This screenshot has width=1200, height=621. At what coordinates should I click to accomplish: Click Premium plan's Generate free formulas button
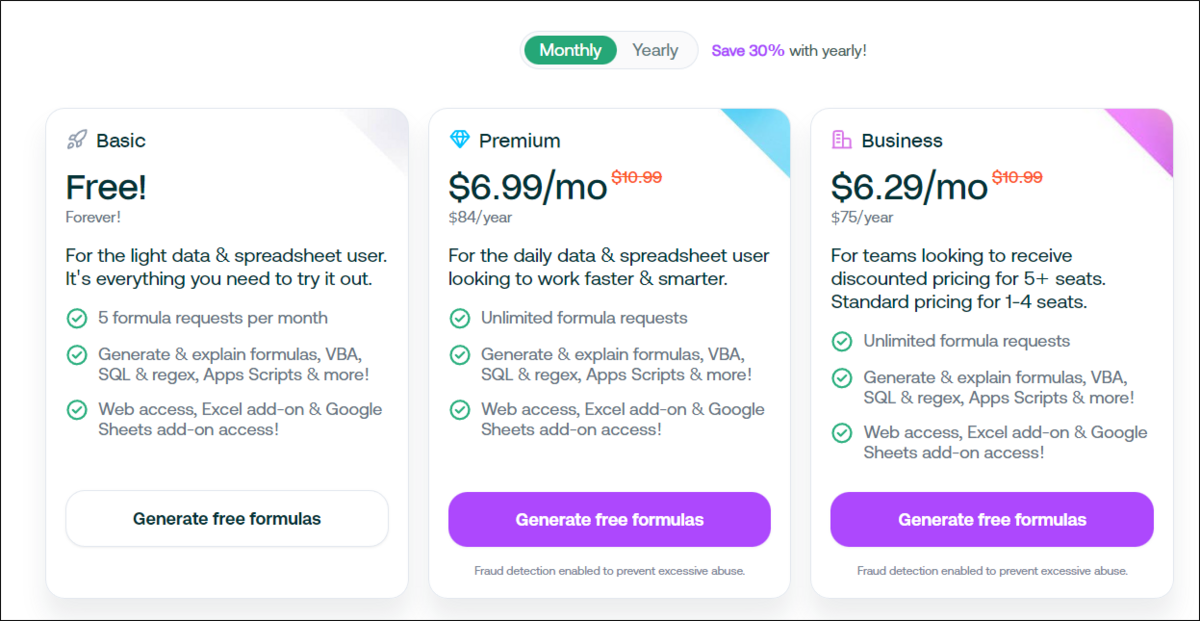[x=609, y=519]
